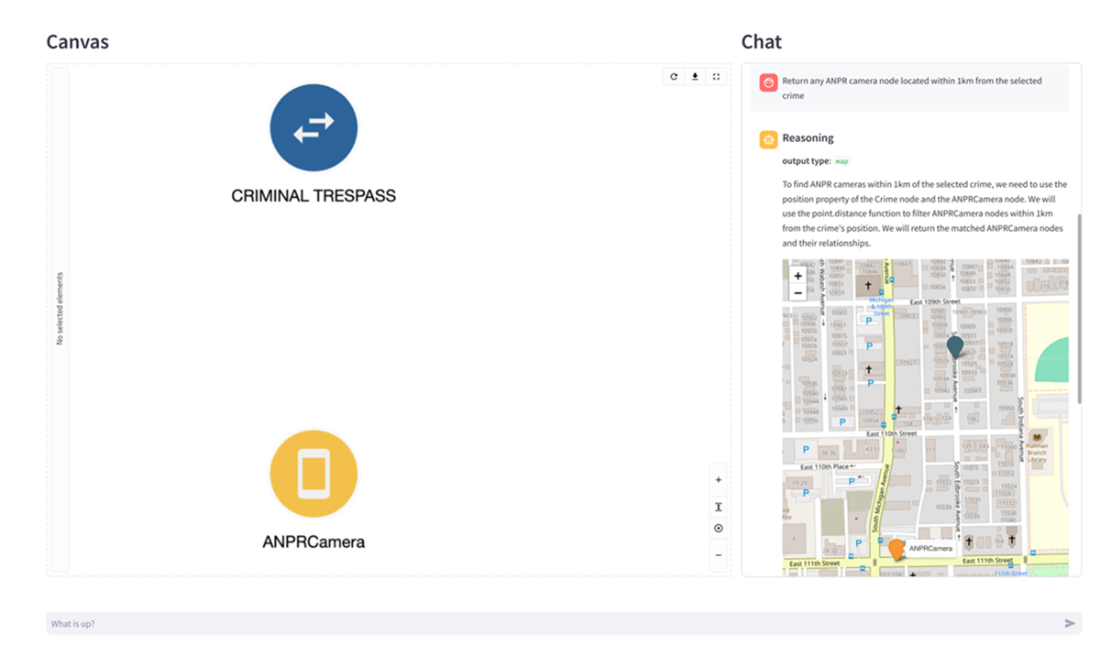Click the orange ANPRCamera map marker
Image resolution: width=1100 pixels, height=667 pixels.
click(x=897, y=549)
